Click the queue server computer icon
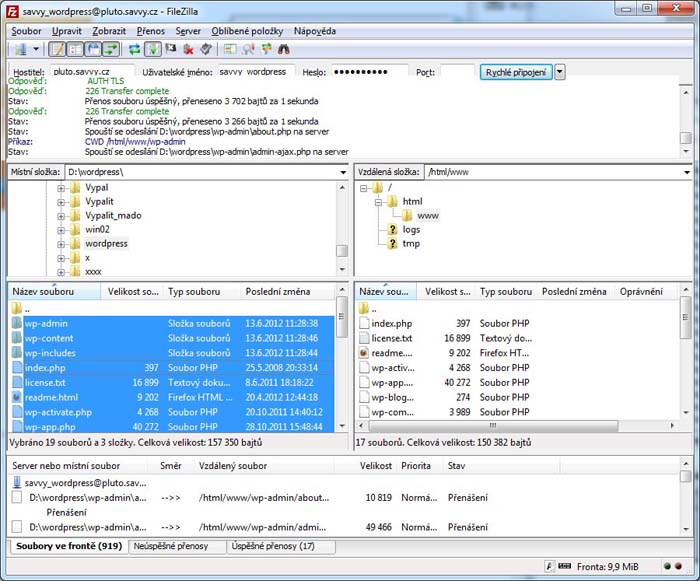The height and width of the screenshot is (581, 700). point(17,483)
